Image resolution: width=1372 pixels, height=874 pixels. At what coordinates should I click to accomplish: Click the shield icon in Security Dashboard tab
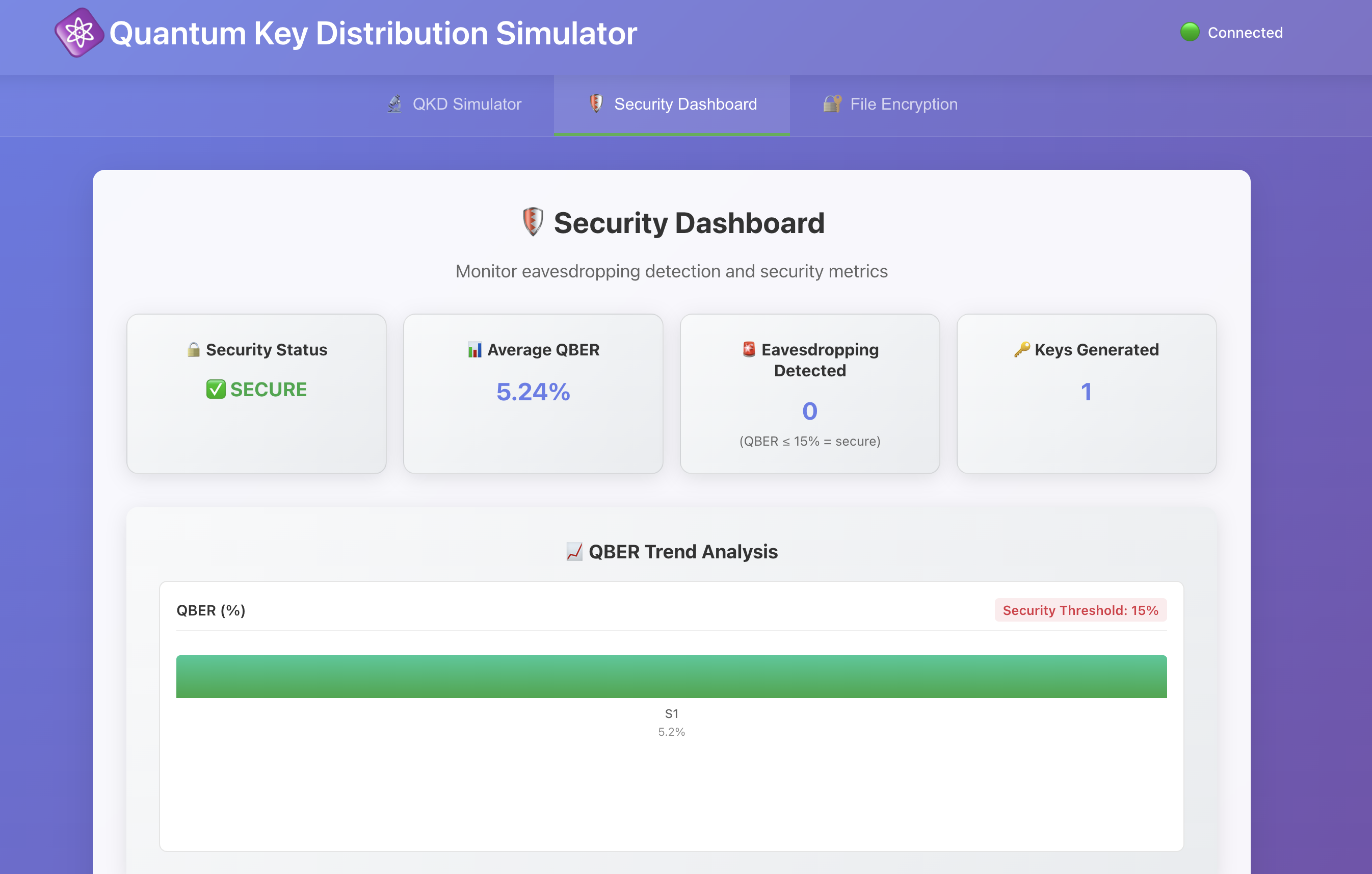(x=596, y=103)
